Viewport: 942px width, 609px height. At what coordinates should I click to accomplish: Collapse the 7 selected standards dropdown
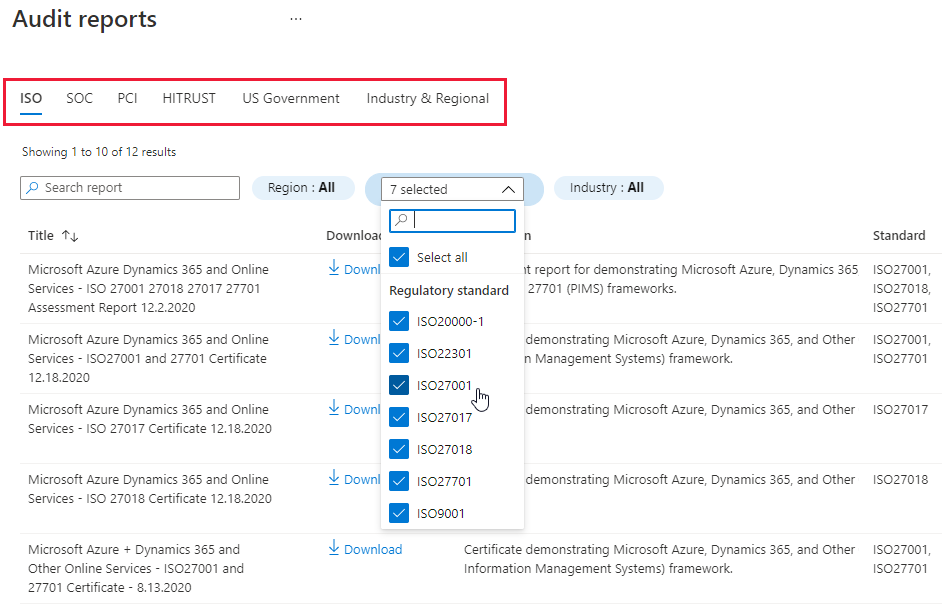pos(509,189)
